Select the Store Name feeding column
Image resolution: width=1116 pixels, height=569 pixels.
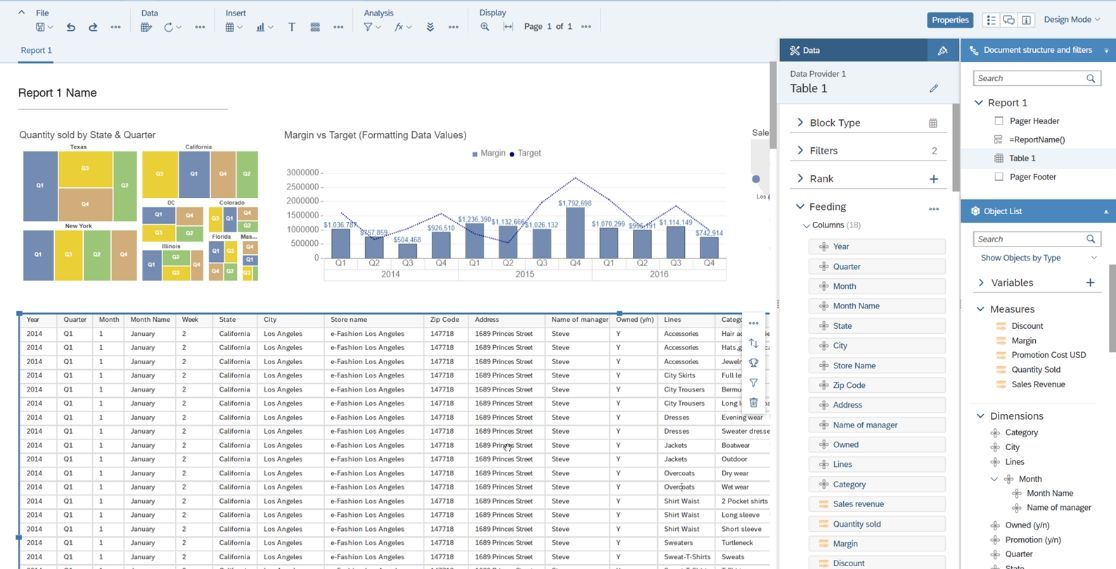877,365
